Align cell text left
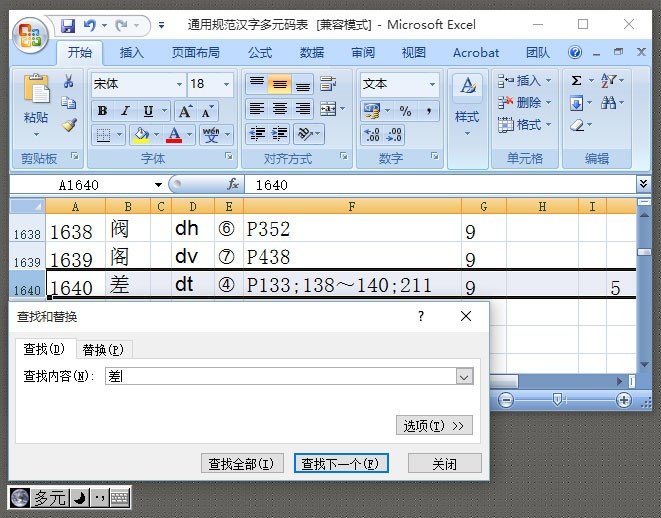 pos(257,109)
